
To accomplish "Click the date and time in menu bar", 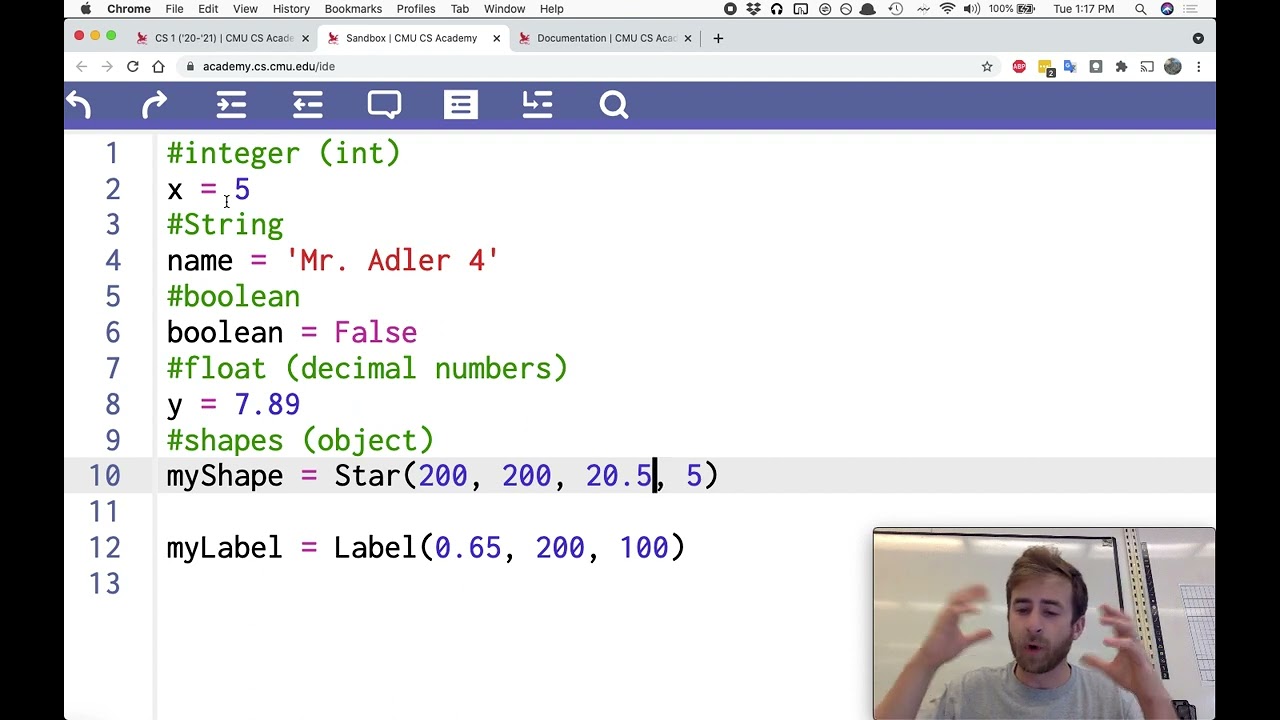I will click(1083, 9).
